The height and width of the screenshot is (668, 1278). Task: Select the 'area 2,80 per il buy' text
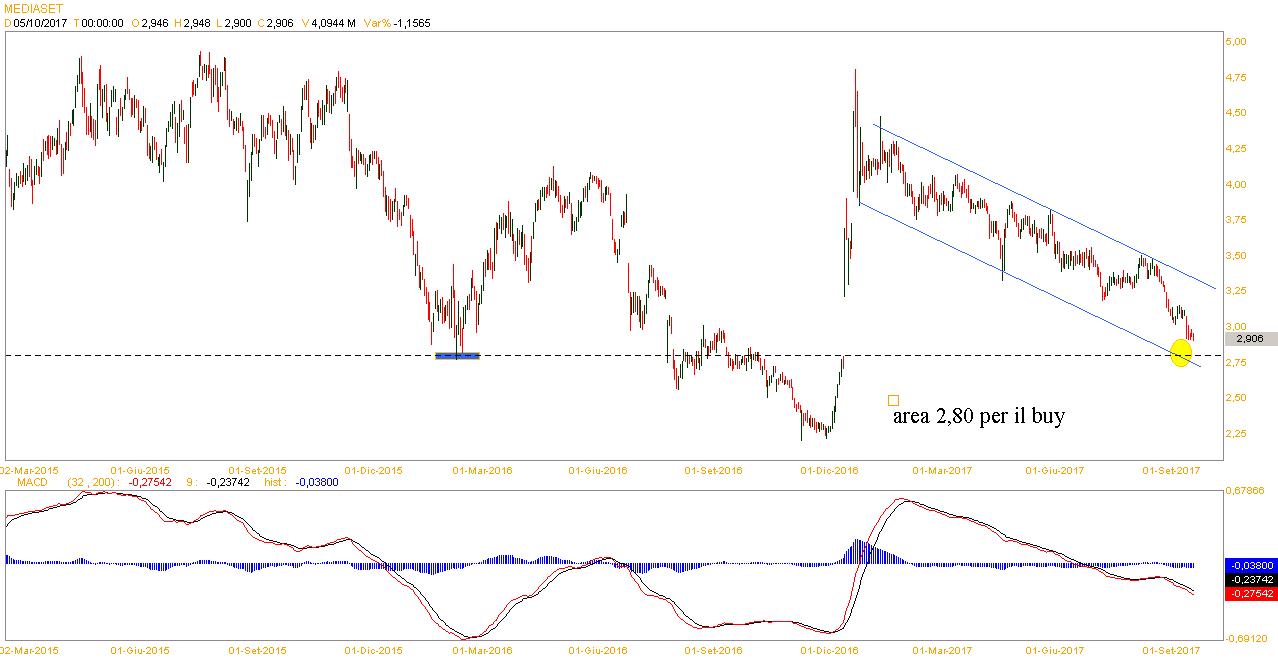(978, 416)
